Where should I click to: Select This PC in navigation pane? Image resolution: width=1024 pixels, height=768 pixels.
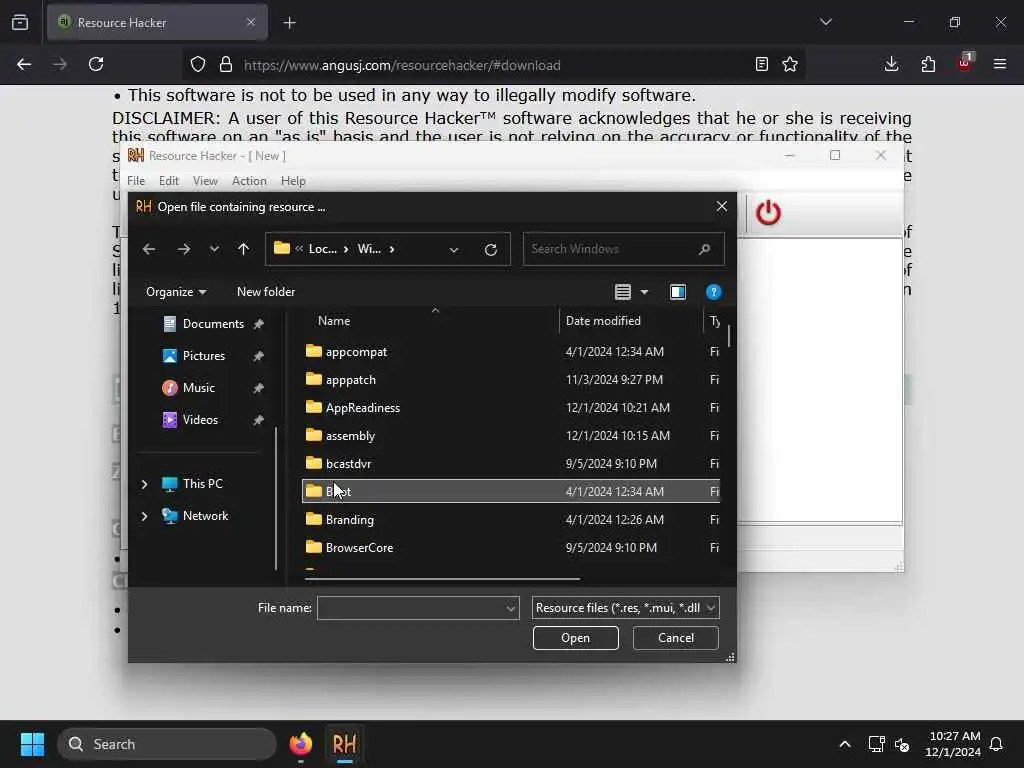tap(202, 484)
